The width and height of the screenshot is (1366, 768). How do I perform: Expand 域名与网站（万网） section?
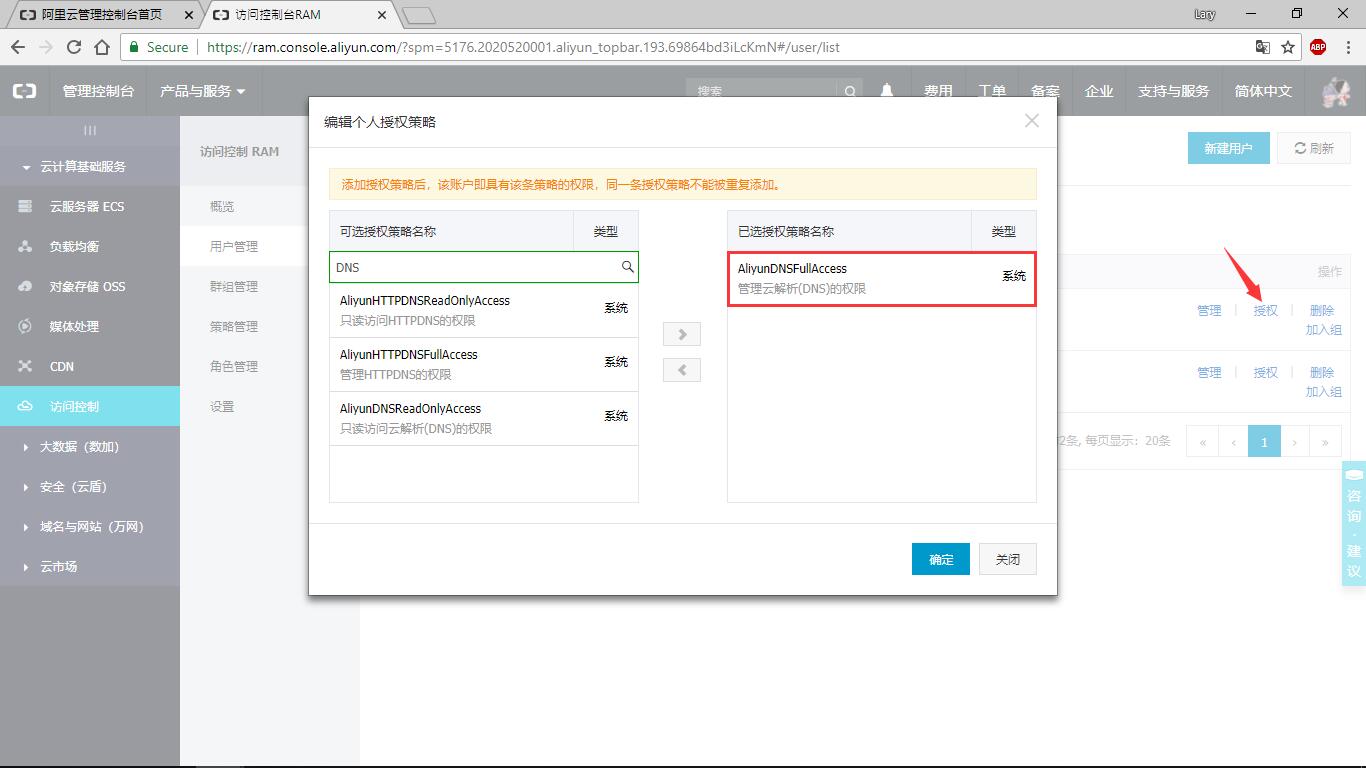click(90, 526)
